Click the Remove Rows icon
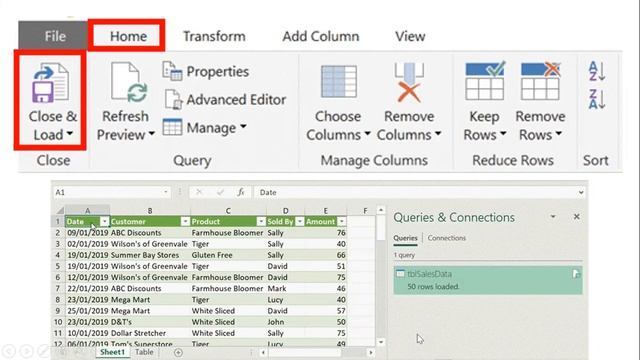 [540, 81]
